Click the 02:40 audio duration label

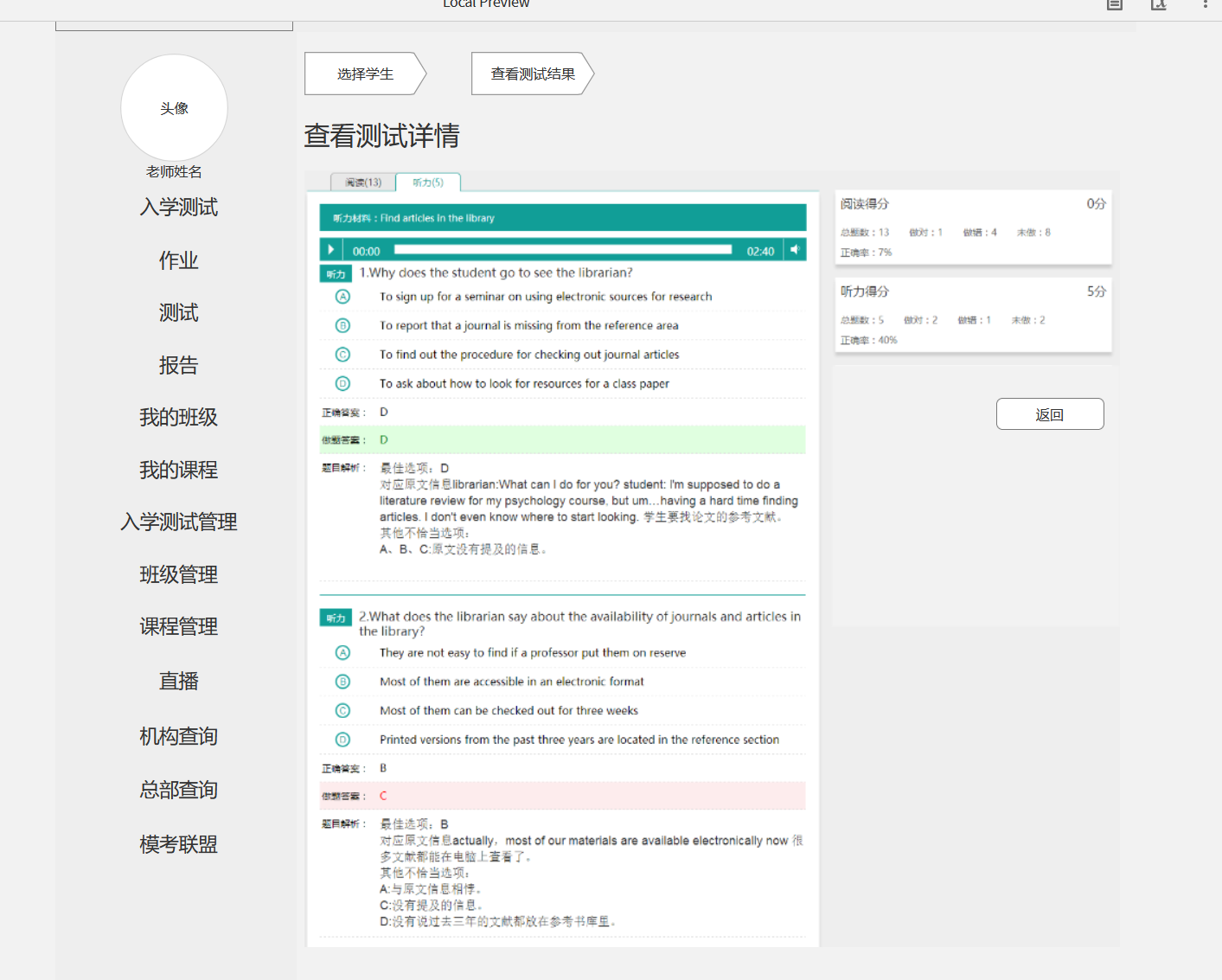point(760,251)
